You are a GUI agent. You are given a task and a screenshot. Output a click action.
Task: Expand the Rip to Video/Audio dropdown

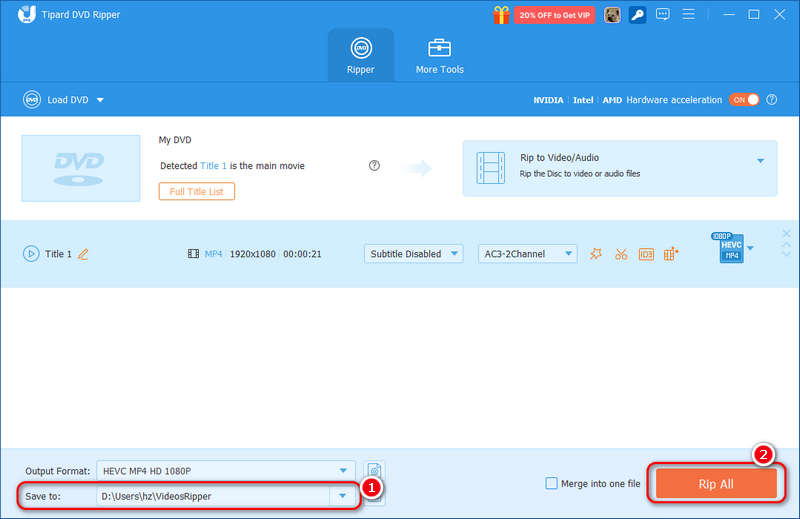click(761, 161)
